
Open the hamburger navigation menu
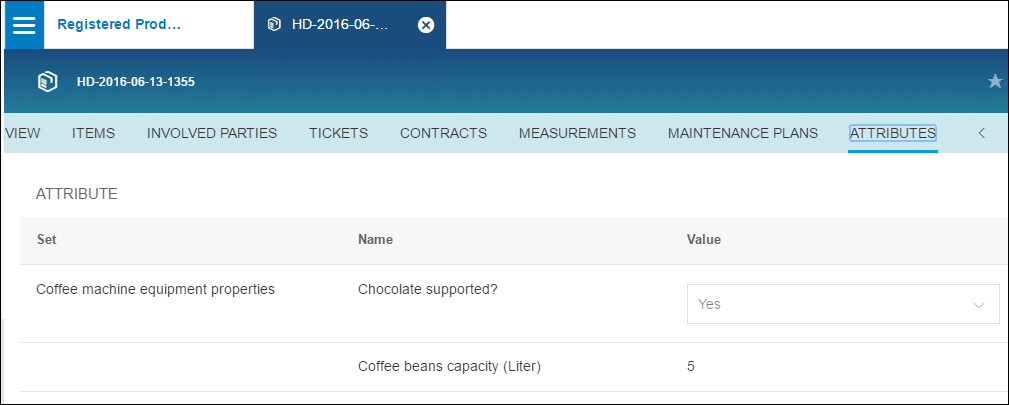pyautogui.click(x=24, y=25)
